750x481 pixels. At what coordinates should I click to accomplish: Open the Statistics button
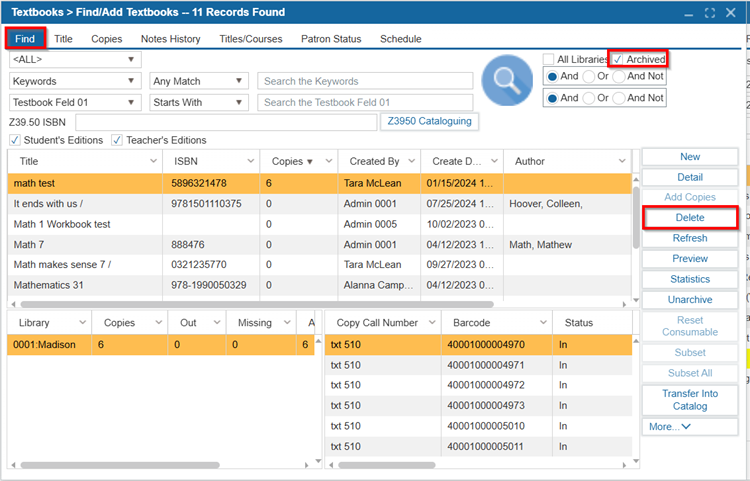click(690, 279)
